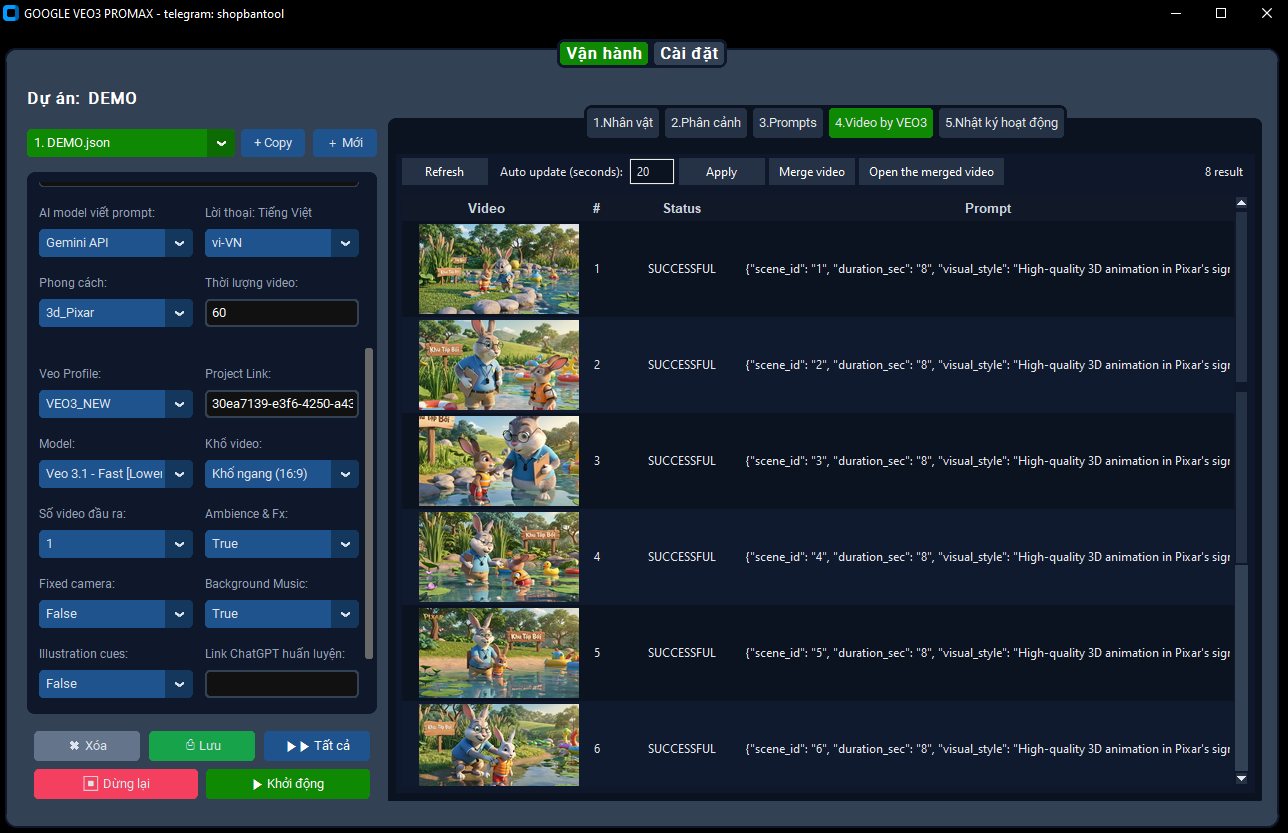
Task: Click the Xóa delete button
Action: pyautogui.click(x=87, y=746)
